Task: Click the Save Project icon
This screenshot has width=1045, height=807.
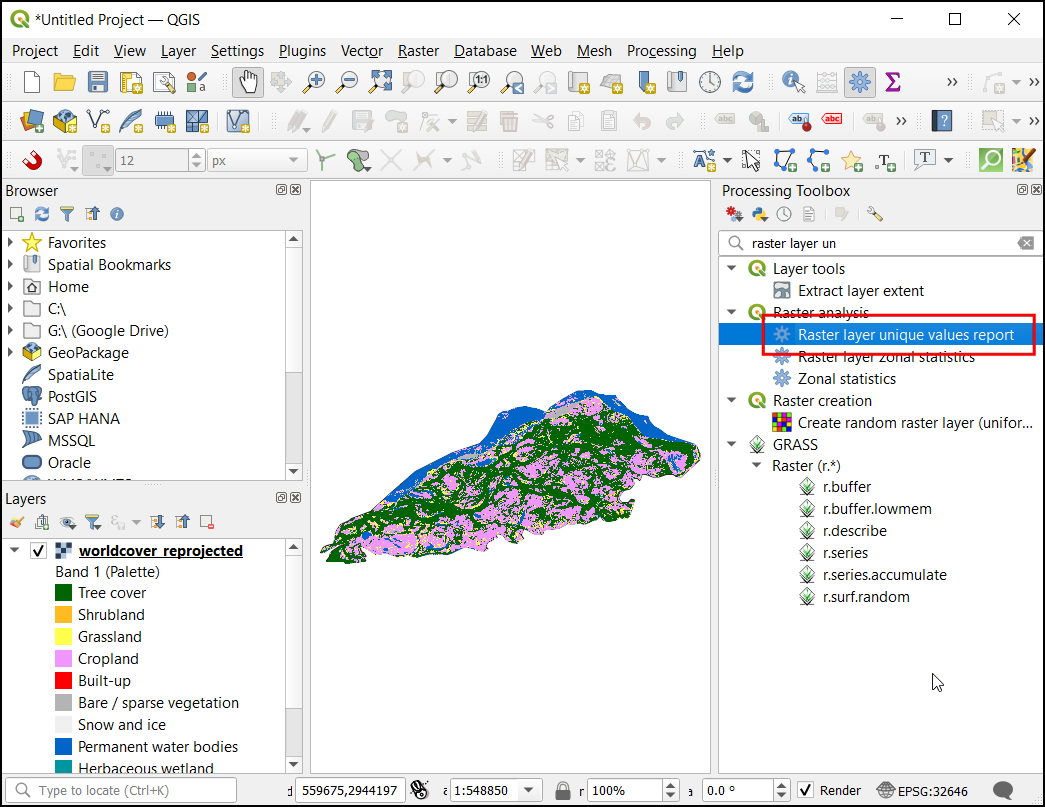Action: (x=97, y=82)
